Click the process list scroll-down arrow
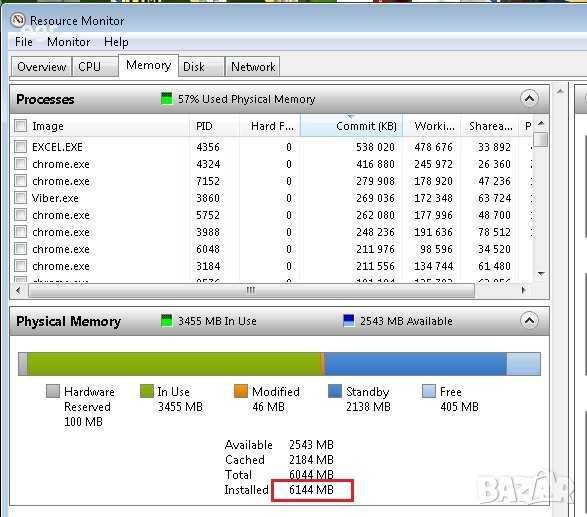 [x=541, y=274]
